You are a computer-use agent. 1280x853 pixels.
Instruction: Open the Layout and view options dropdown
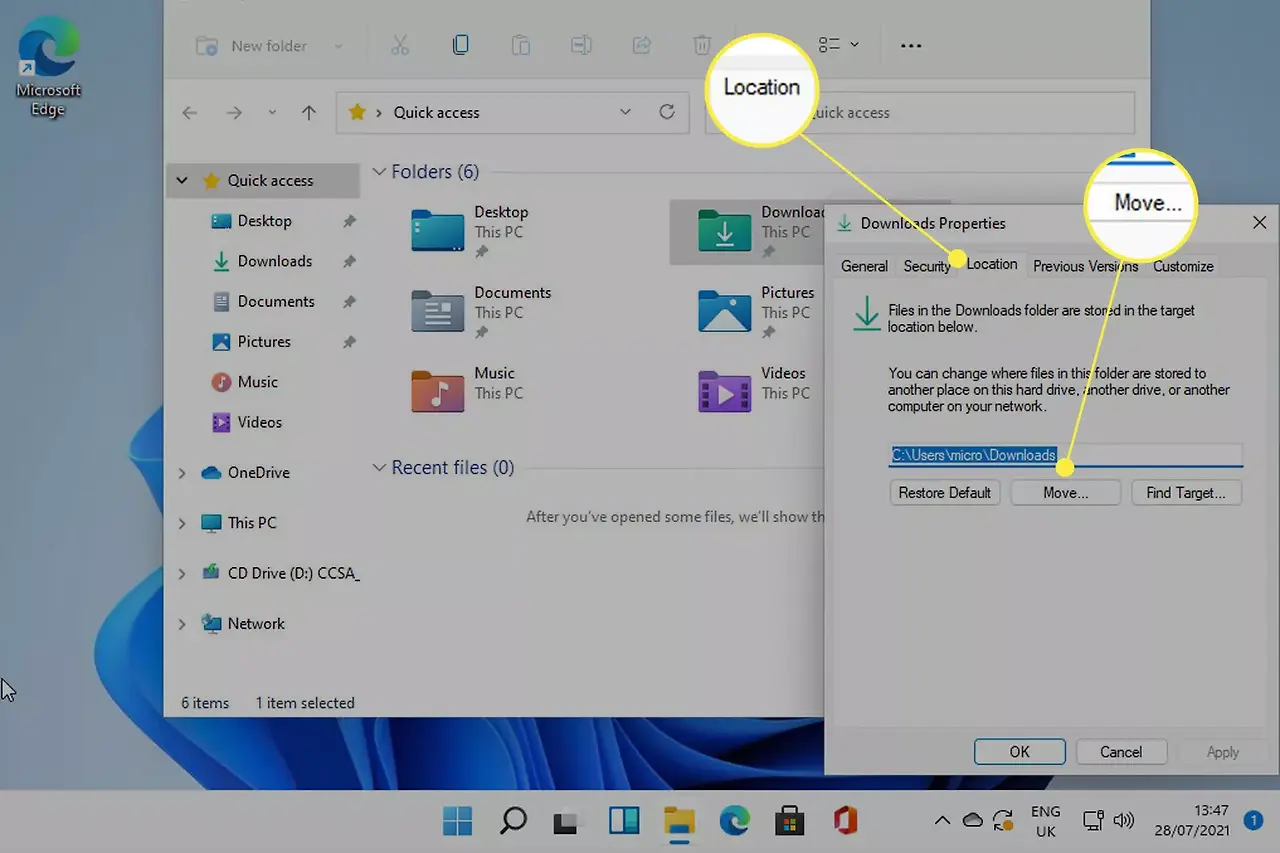839,45
